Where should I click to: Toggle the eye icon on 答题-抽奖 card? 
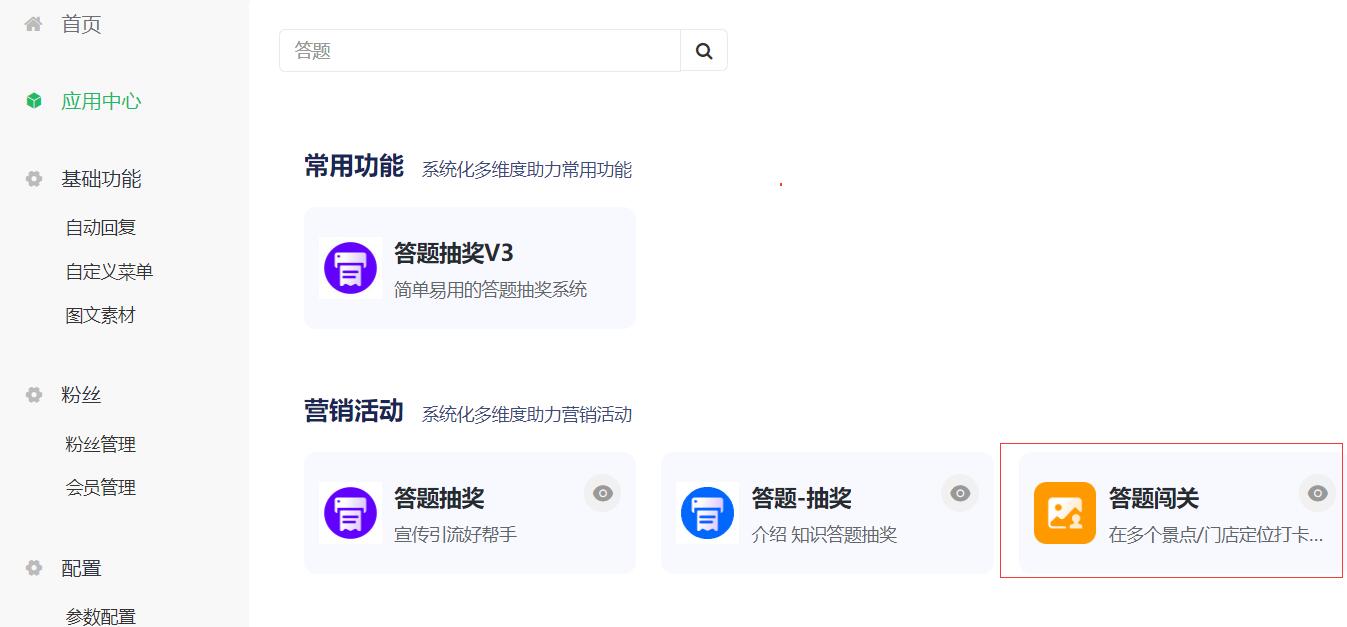[959, 493]
